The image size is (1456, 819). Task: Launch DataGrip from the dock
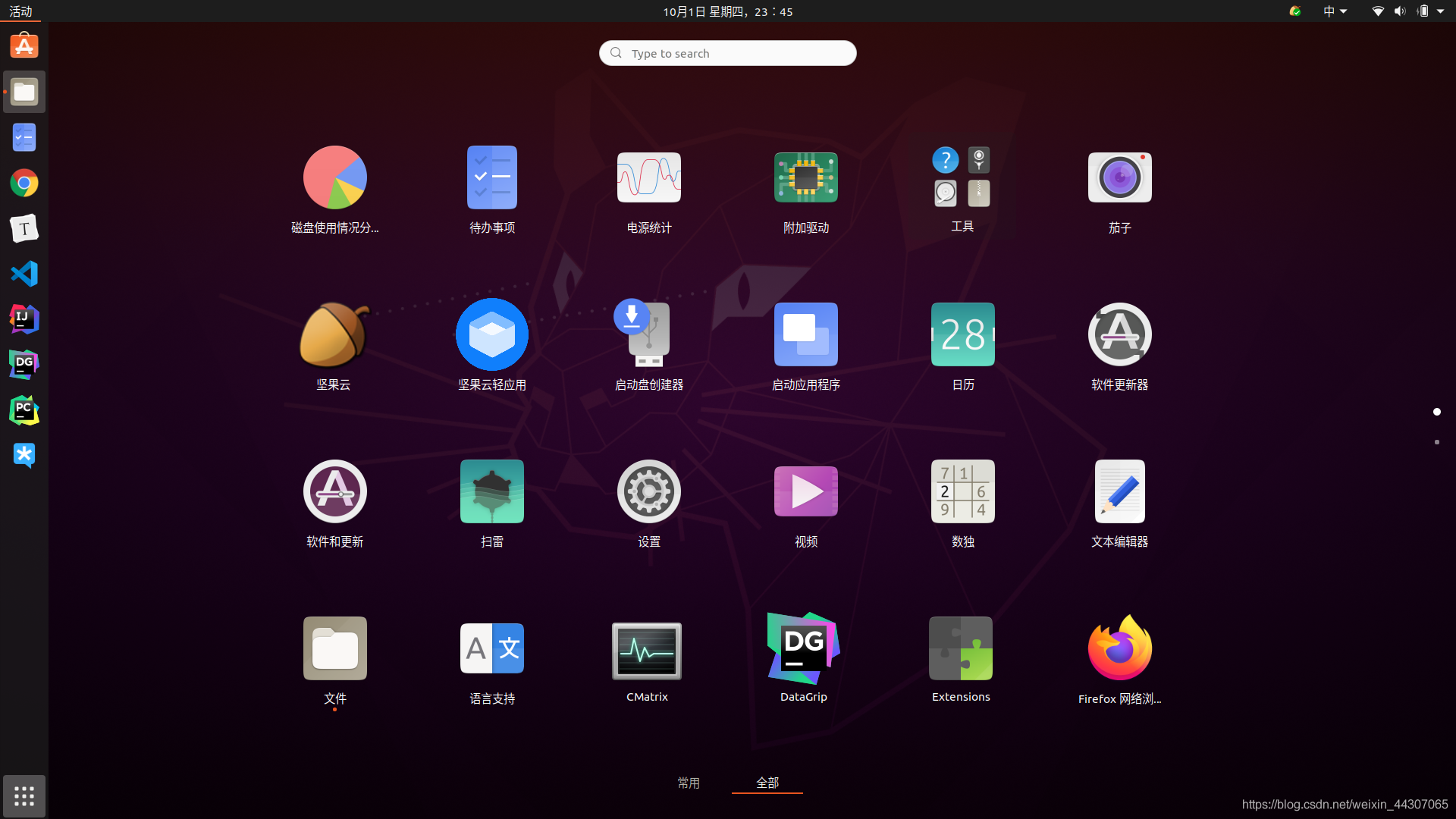tap(24, 365)
